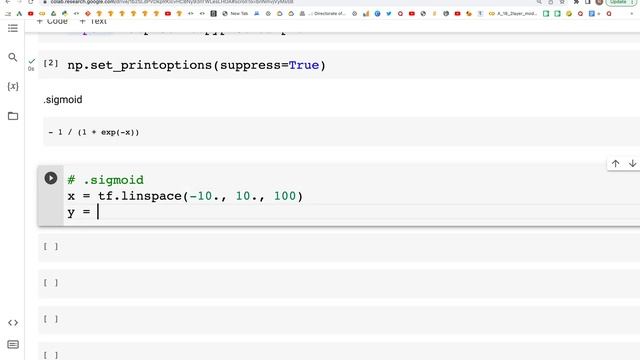The height and width of the screenshot is (360, 640).
Task: Open the Twitter bookmark in bookmarks bar
Action: tap(389, 13)
